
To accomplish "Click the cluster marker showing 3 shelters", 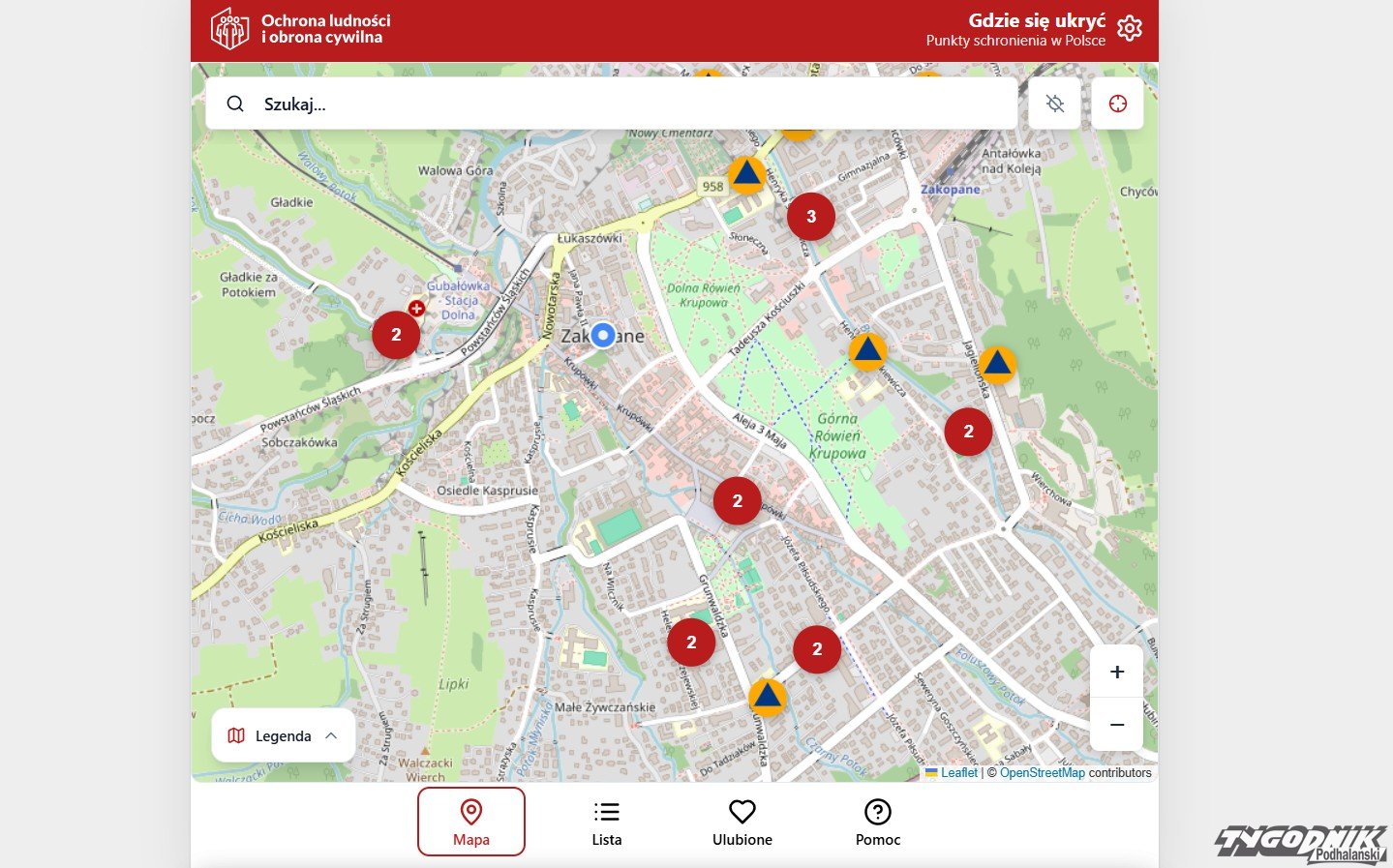I will [x=811, y=217].
